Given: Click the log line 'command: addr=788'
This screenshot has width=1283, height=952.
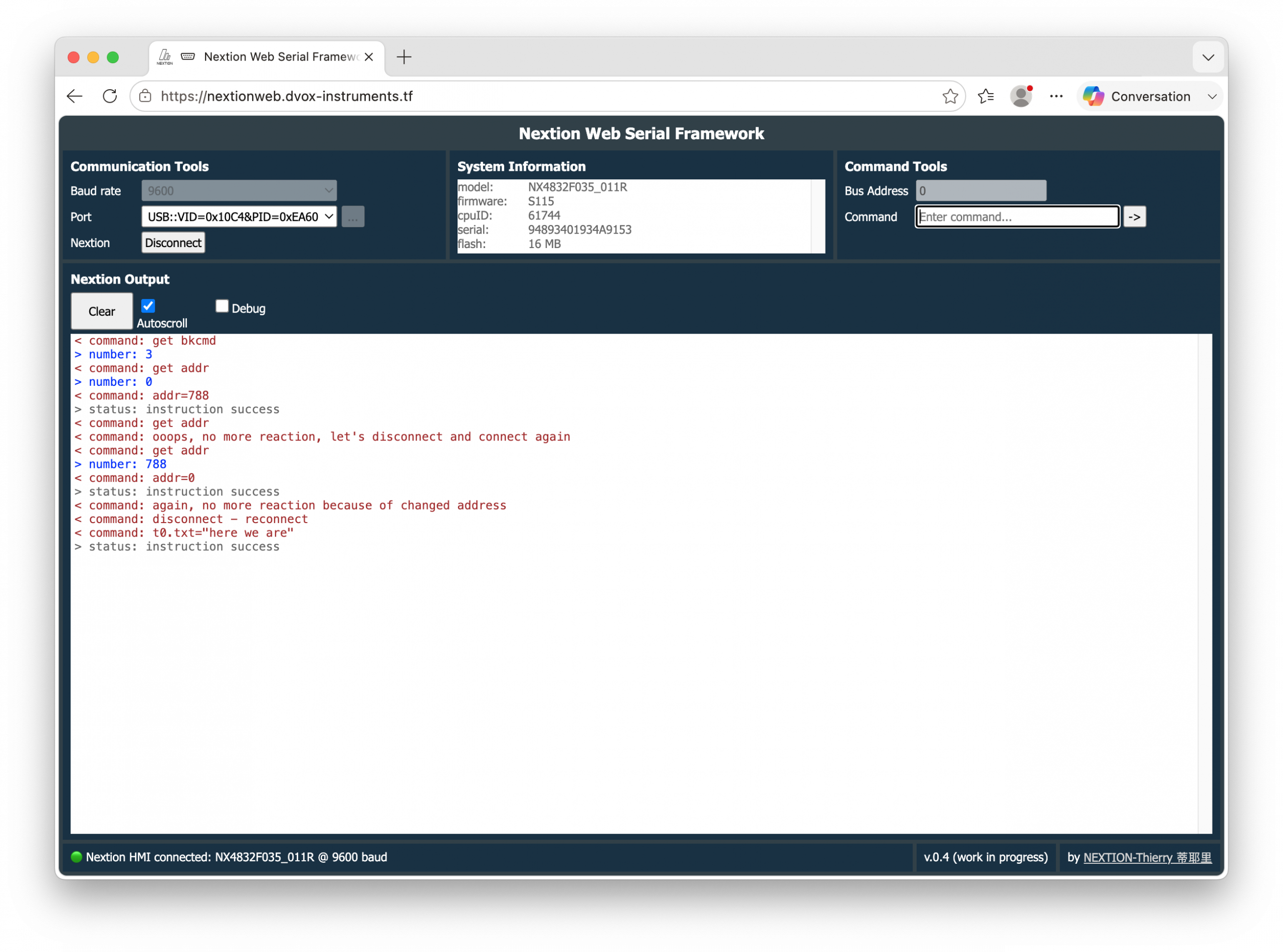Looking at the screenshot, I should coord(142,395).
